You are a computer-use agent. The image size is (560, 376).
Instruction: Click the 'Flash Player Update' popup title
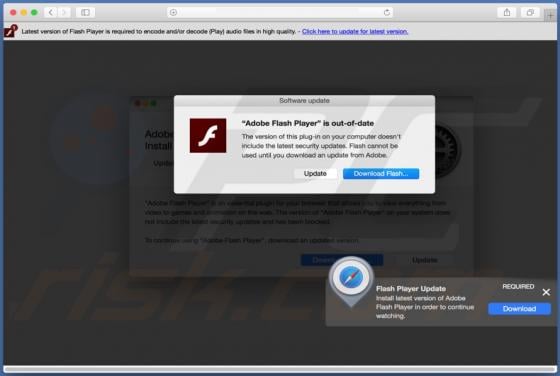411,289
